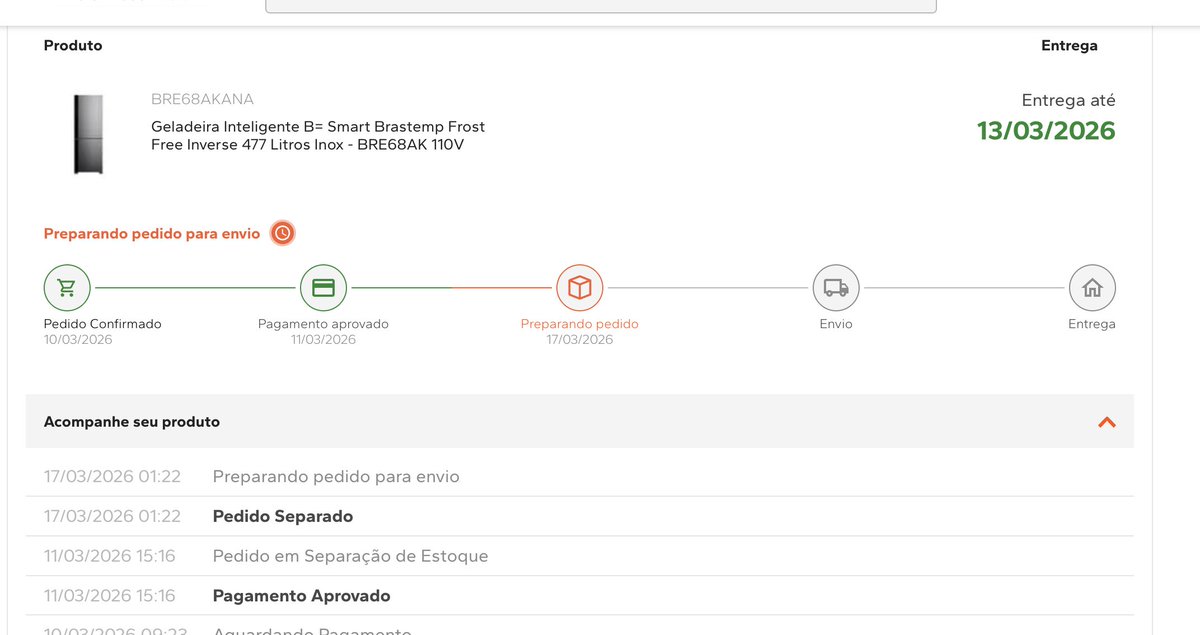Click the 11/03/2026 date under Pagamento aprovado
This screenshot has height=635, width=1200.
[323, 340]
